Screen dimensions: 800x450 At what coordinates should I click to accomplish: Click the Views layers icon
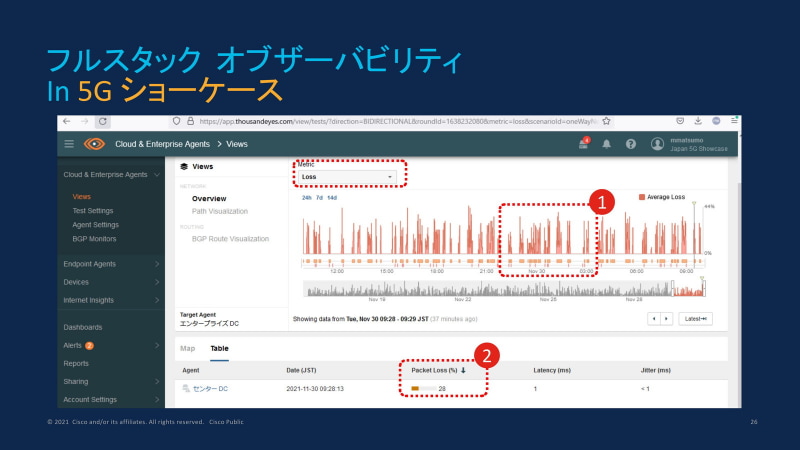tap(184, 167)
